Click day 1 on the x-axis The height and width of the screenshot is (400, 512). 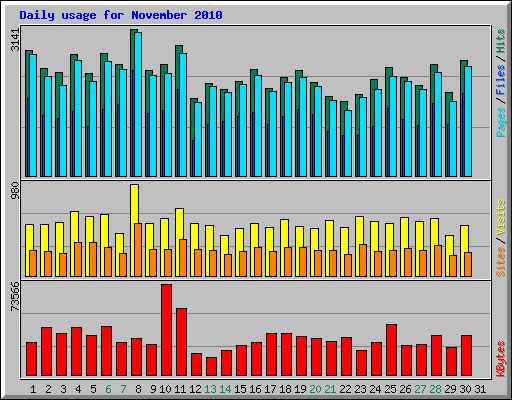pos(33,389)
